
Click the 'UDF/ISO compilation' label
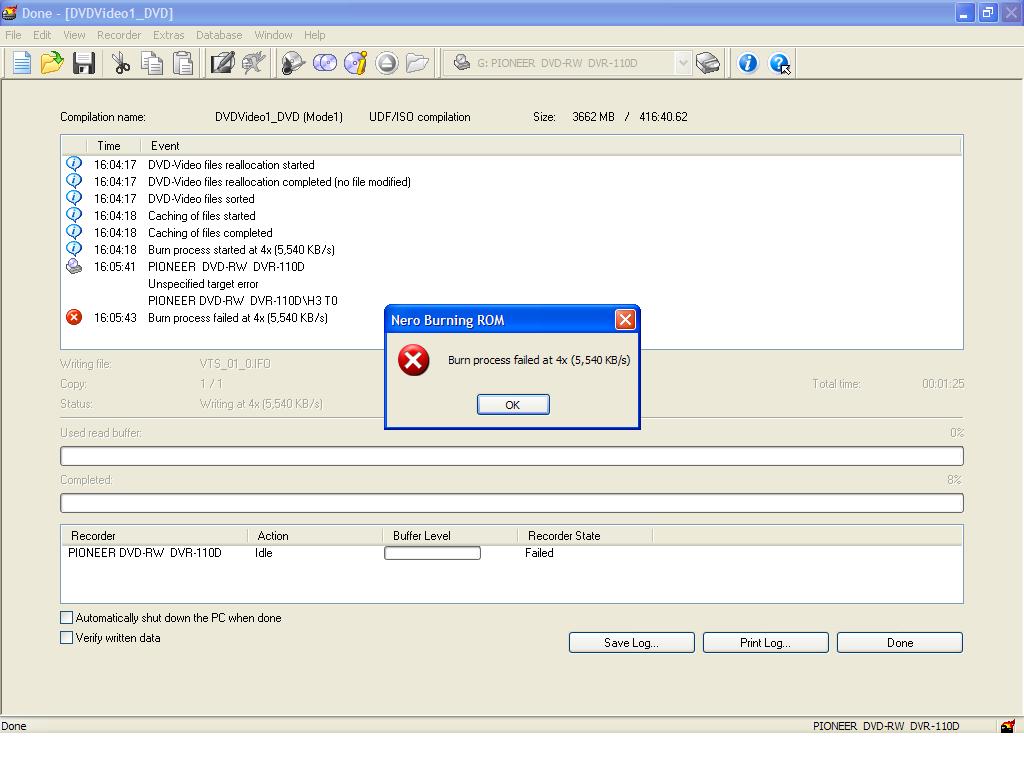pyautogui.click(x=419, y=117)
